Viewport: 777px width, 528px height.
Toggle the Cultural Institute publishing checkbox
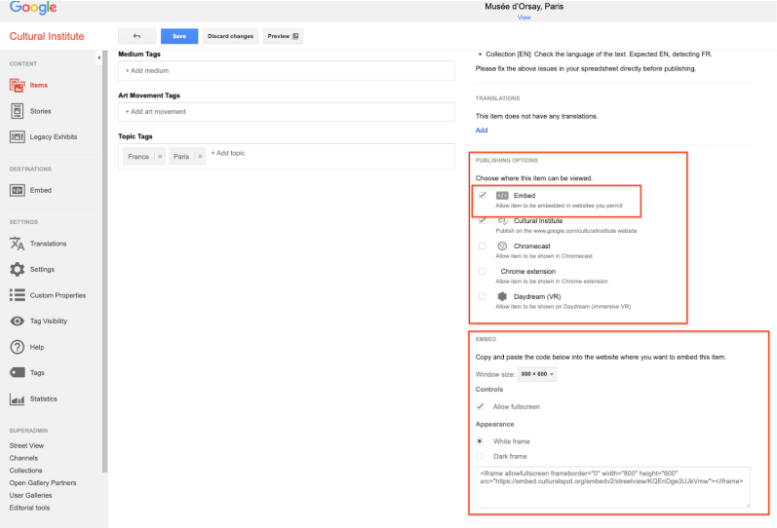[x=482, y=220]
